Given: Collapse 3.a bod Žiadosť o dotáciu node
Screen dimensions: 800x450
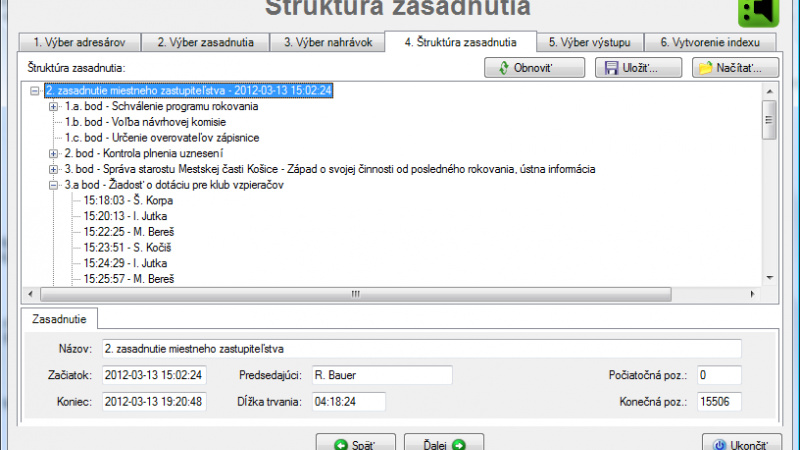Looking at the screenshot, I should 53,185.
